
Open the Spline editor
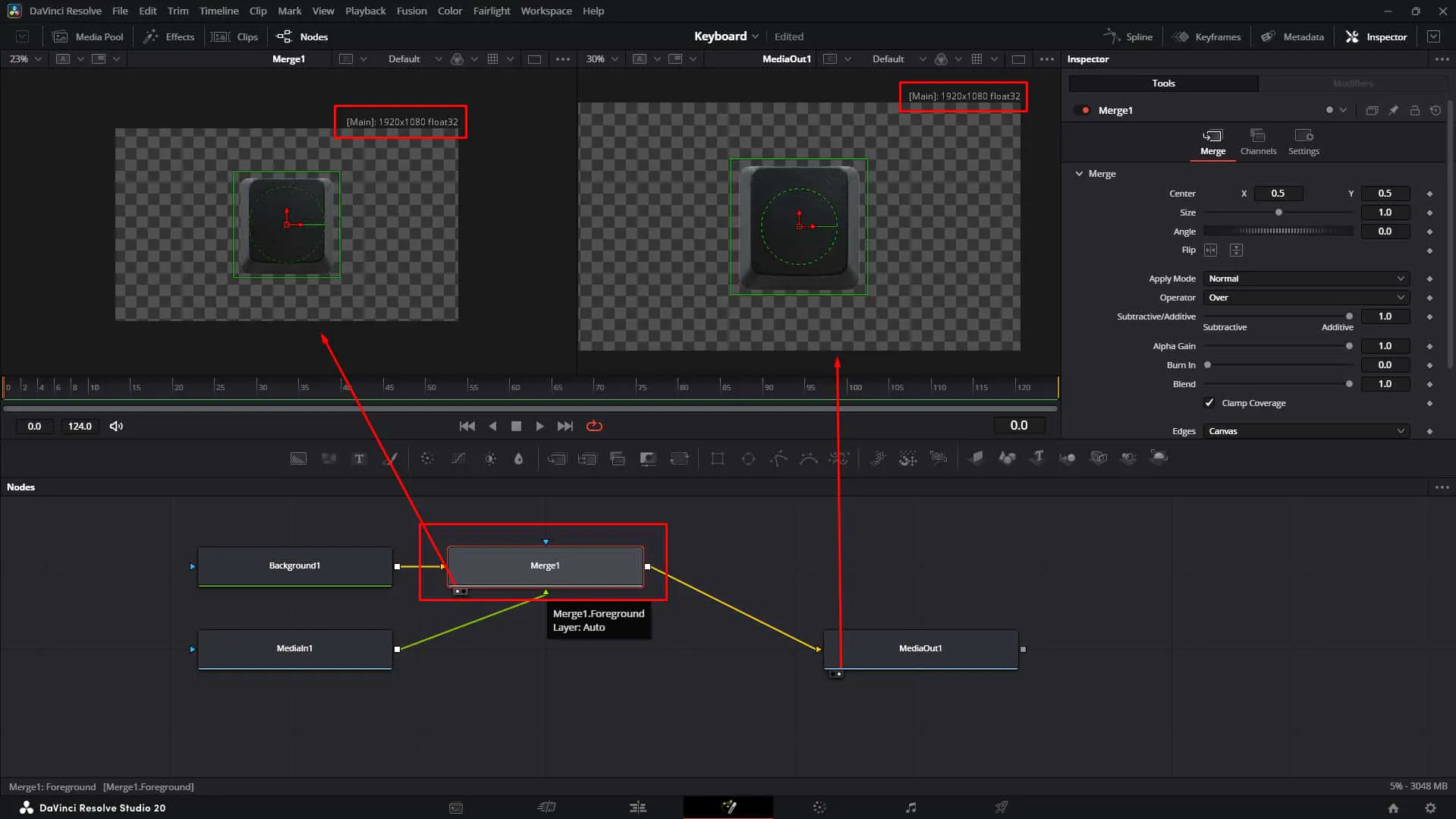pos(1127,36)
